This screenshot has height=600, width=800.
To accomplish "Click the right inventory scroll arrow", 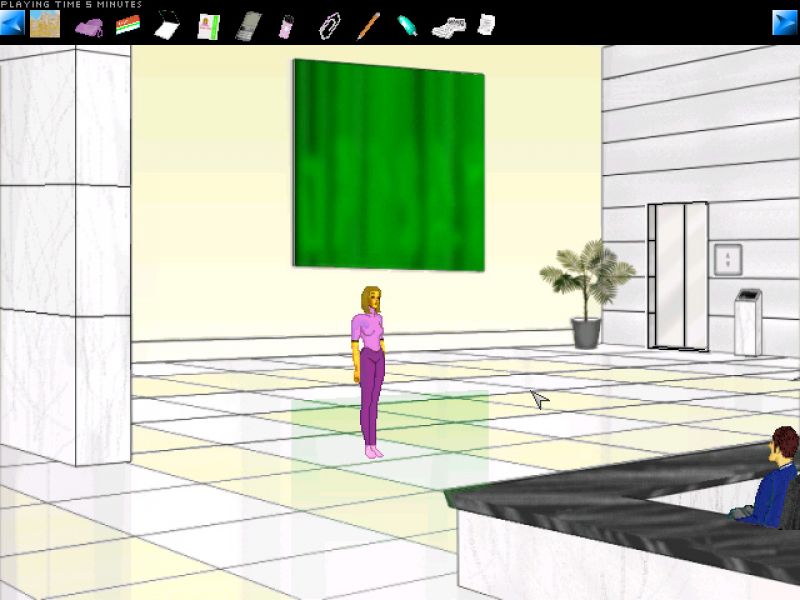I will (x=785, y=23).
